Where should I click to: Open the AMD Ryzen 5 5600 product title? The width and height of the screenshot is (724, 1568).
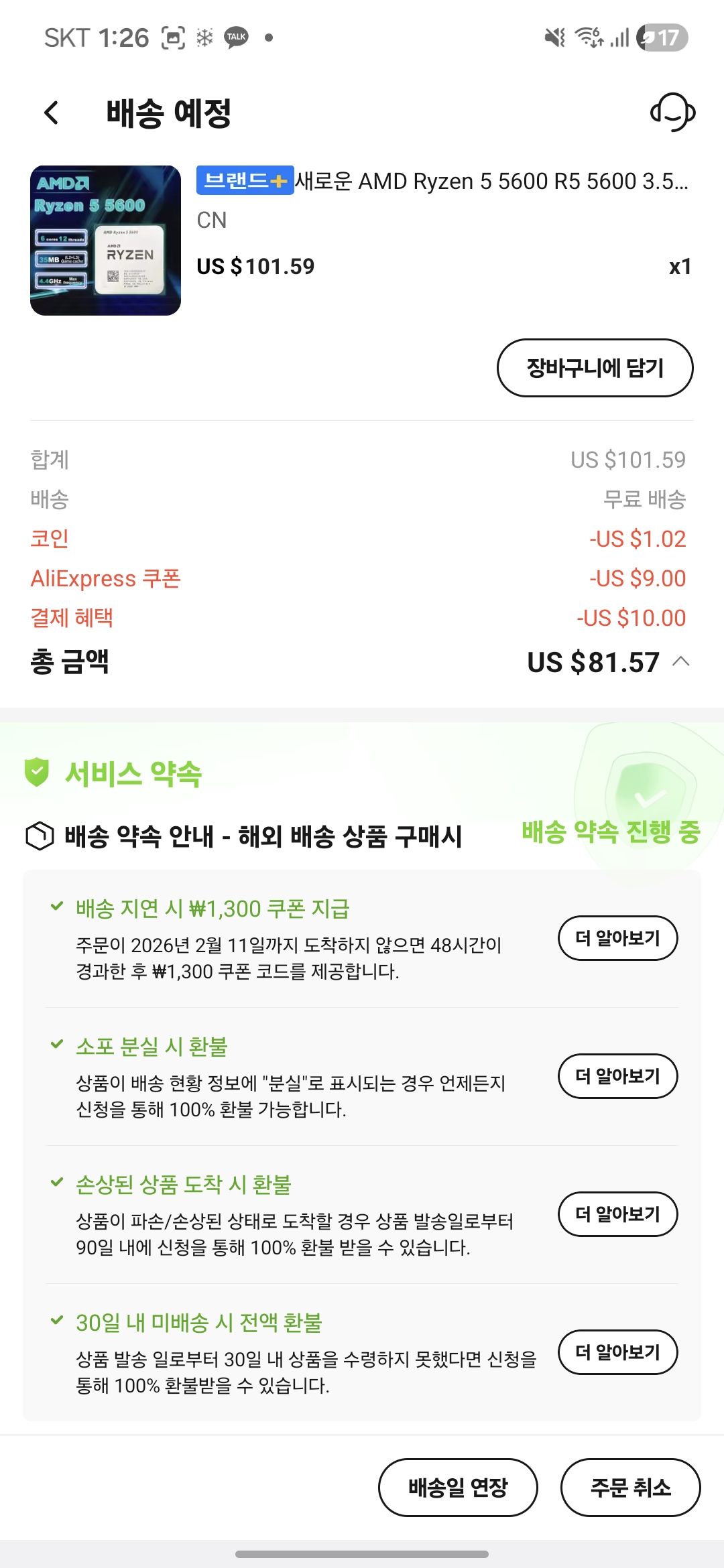[x=491, y=181]
